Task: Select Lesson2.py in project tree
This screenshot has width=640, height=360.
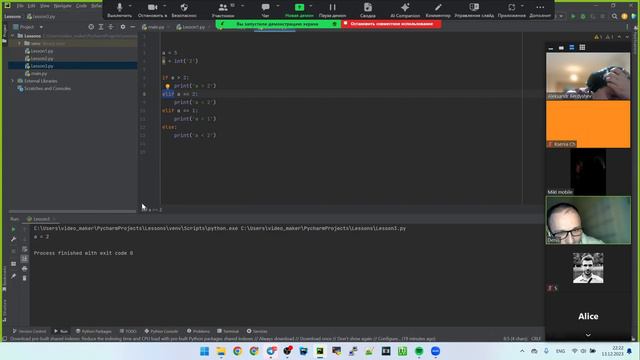Action: click(42, 58)
